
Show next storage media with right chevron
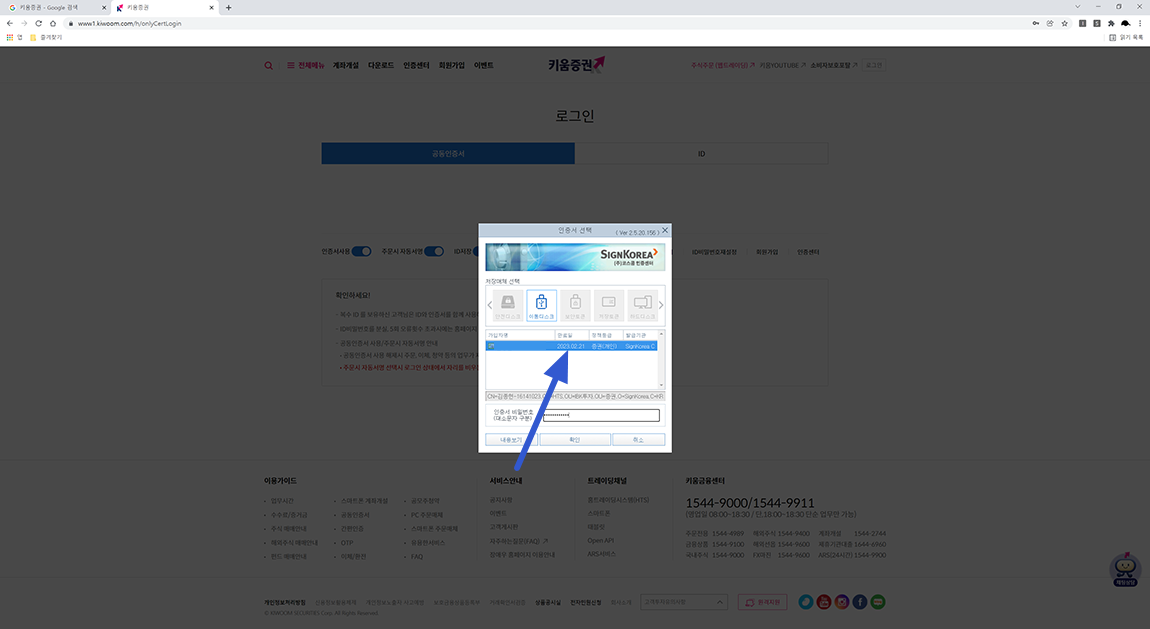(x=661, y=305)
